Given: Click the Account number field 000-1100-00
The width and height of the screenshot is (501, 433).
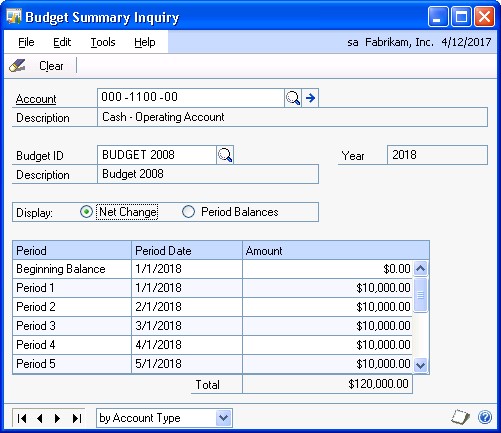Looking at the screenshot, I should click(191, 98).
